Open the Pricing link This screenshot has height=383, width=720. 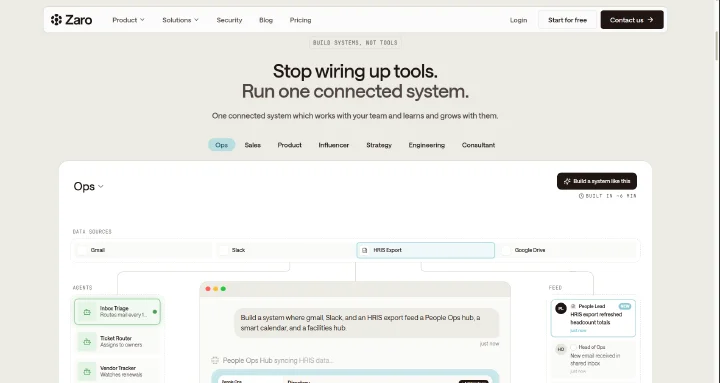click(x=300, y=20)
